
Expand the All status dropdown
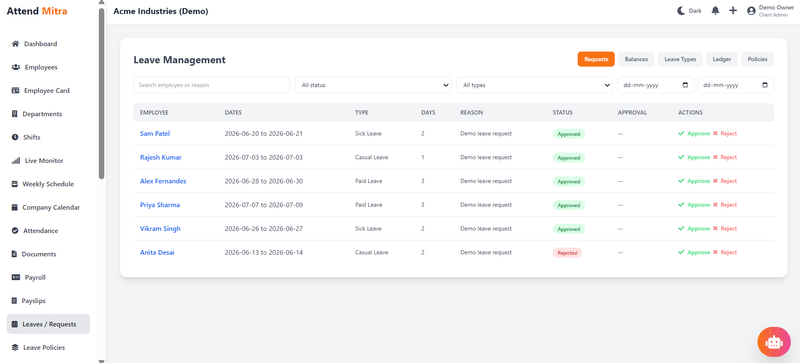tap(373, 85)
